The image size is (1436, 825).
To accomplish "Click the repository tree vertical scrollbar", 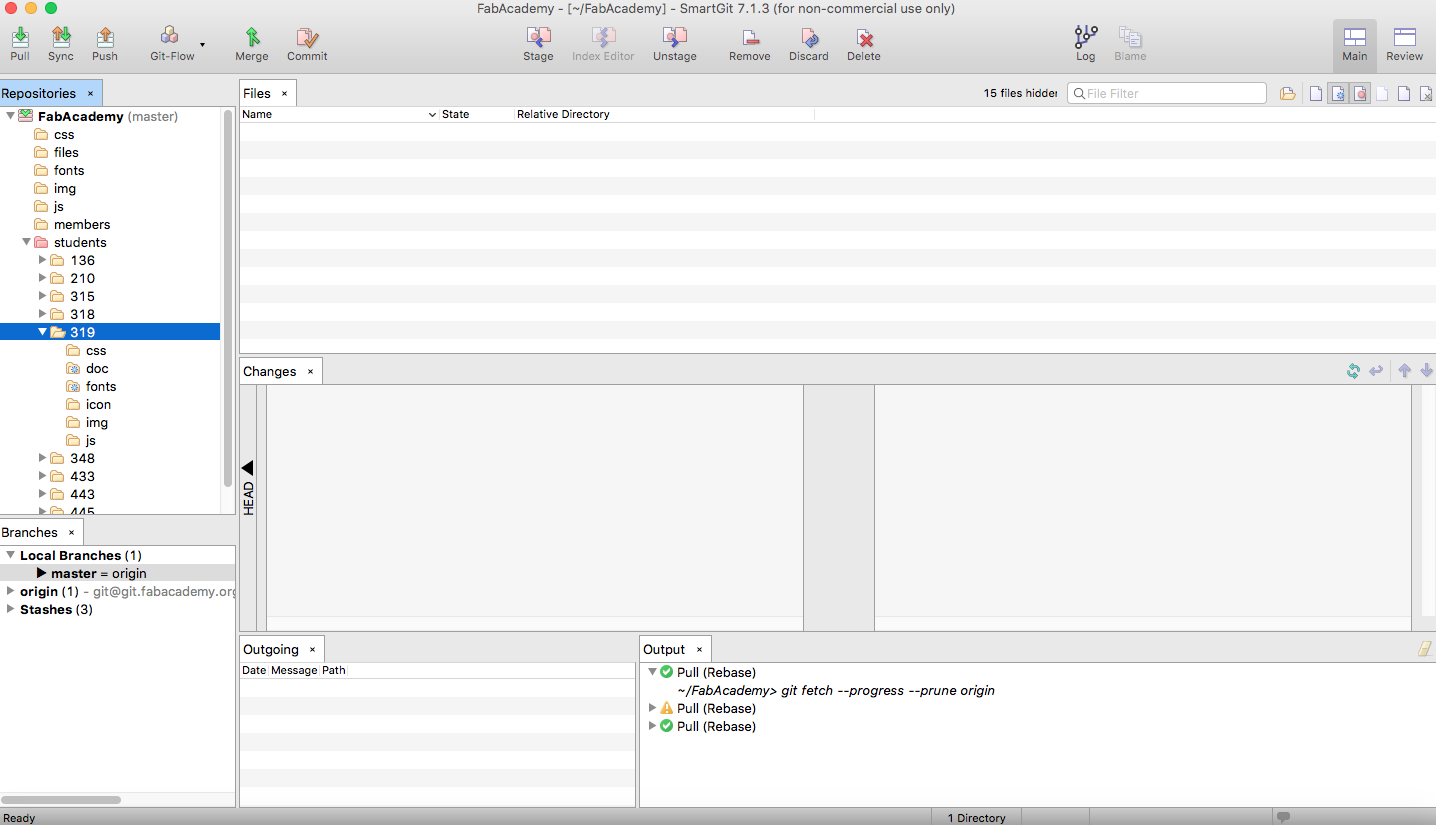I will click(228, 300).
